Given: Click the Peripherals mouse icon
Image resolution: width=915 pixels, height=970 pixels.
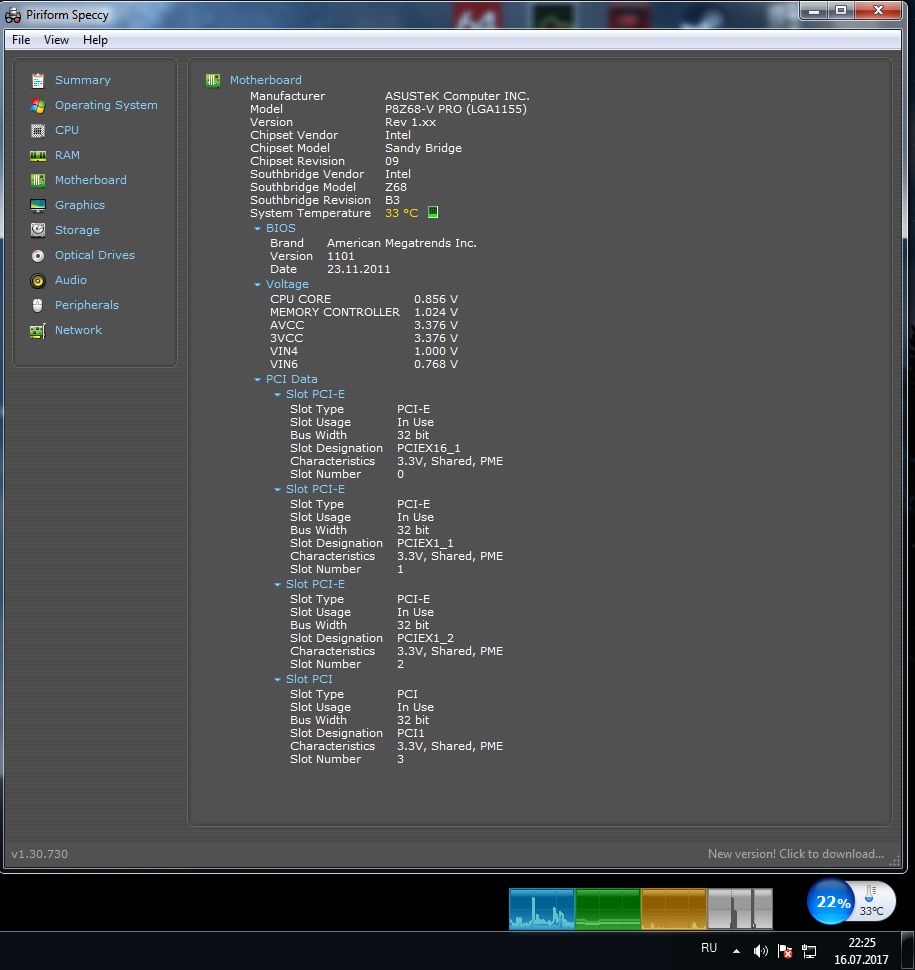Looking at the screenshot, I should coord(38,306).
